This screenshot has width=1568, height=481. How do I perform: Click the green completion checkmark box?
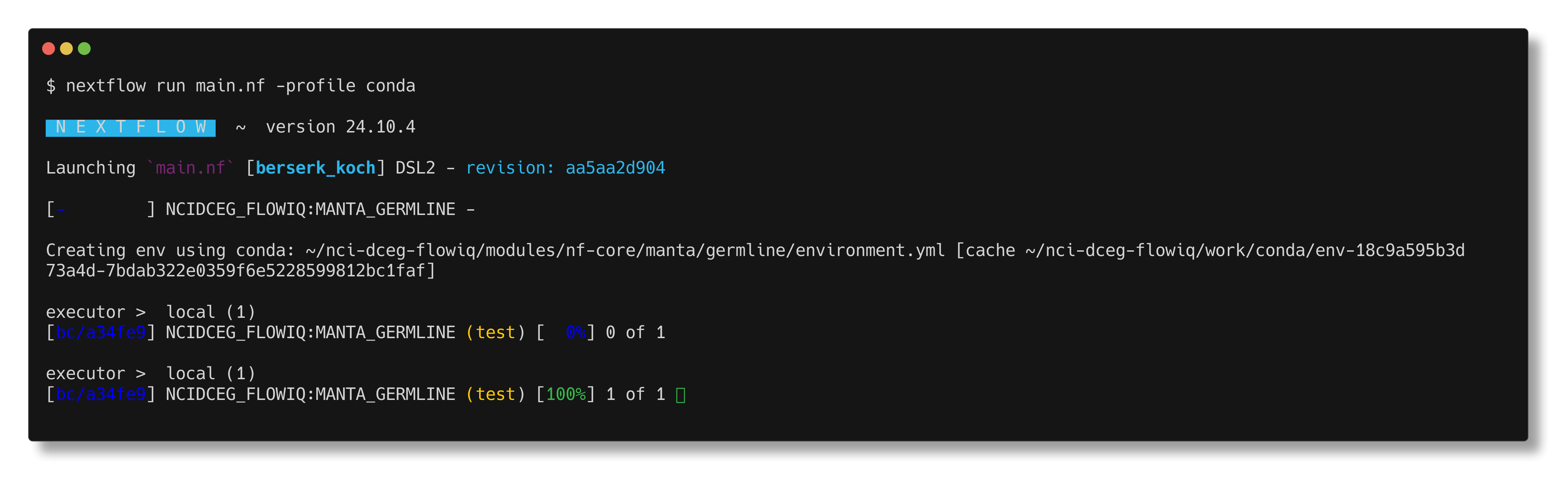[x=680, y=395]
